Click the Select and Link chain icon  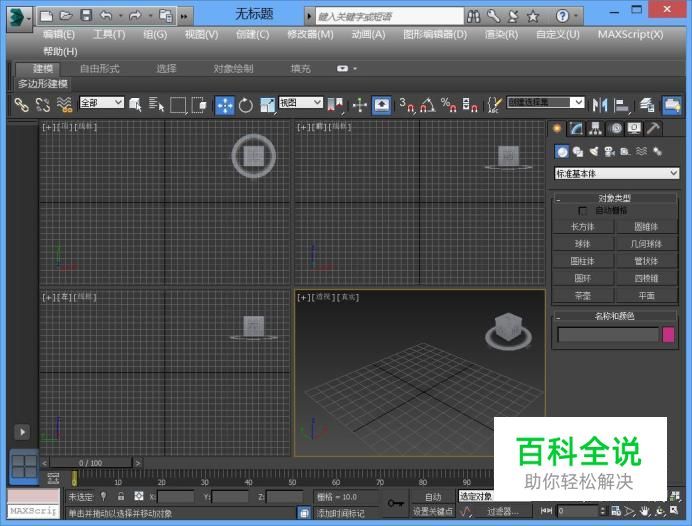pos(21,105)
